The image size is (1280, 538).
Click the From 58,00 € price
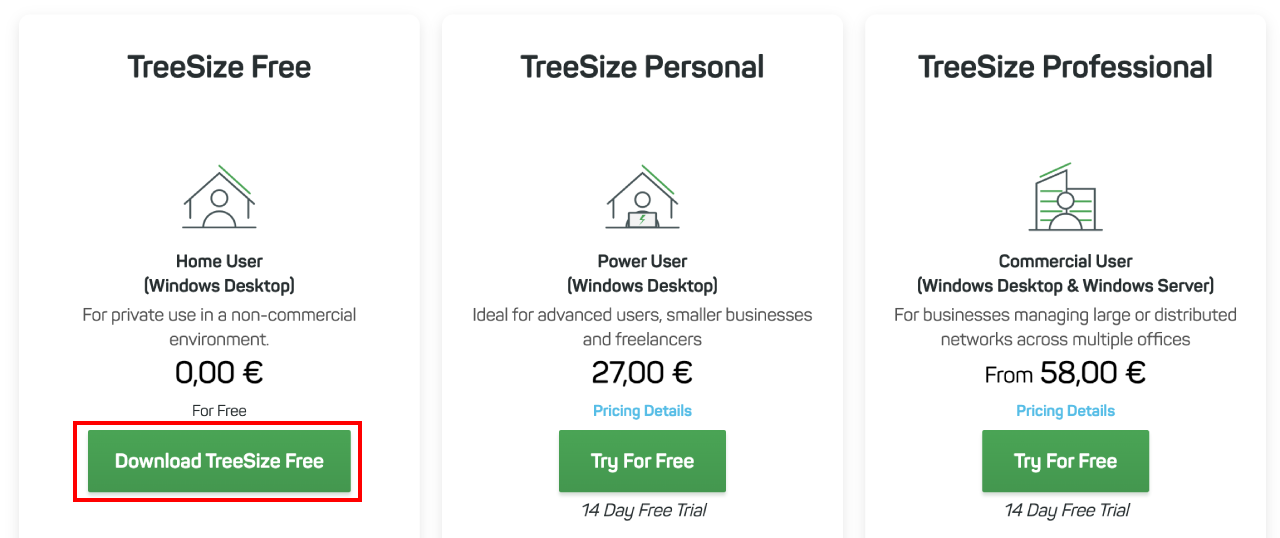pyautogui.click(x=1065, y=373)
